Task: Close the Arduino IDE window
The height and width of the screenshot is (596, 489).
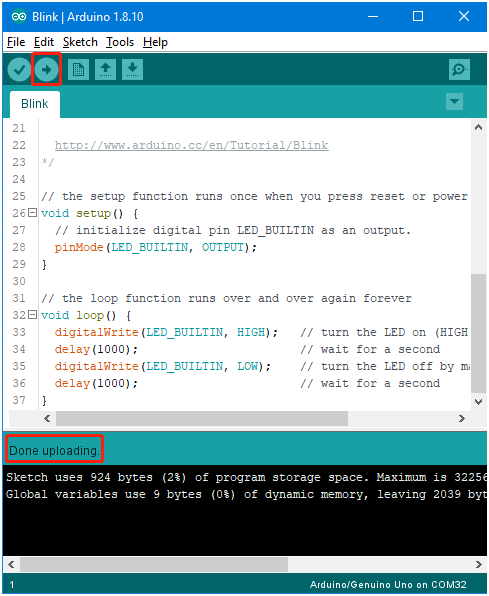Action: [464, 16]
